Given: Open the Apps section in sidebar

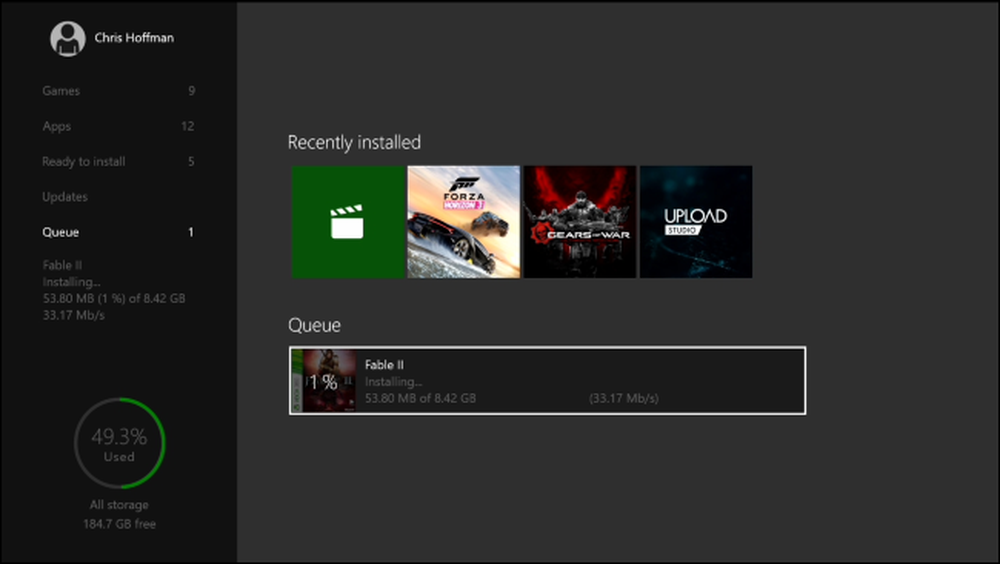Looking at the screenshot, I should coord(118,126).
